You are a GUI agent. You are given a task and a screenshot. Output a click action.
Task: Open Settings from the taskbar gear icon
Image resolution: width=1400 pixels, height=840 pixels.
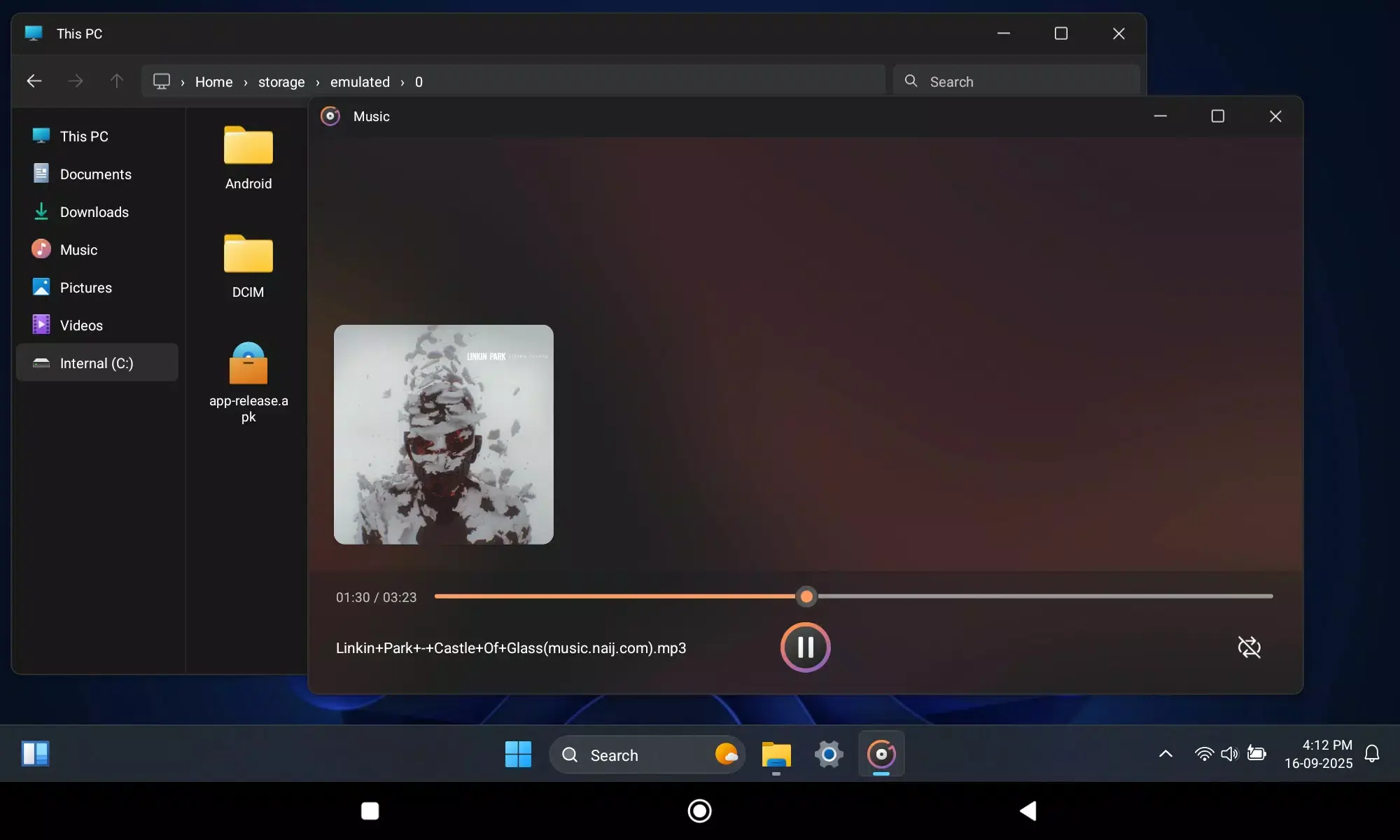pyautogui.click(x=828, y=755)
